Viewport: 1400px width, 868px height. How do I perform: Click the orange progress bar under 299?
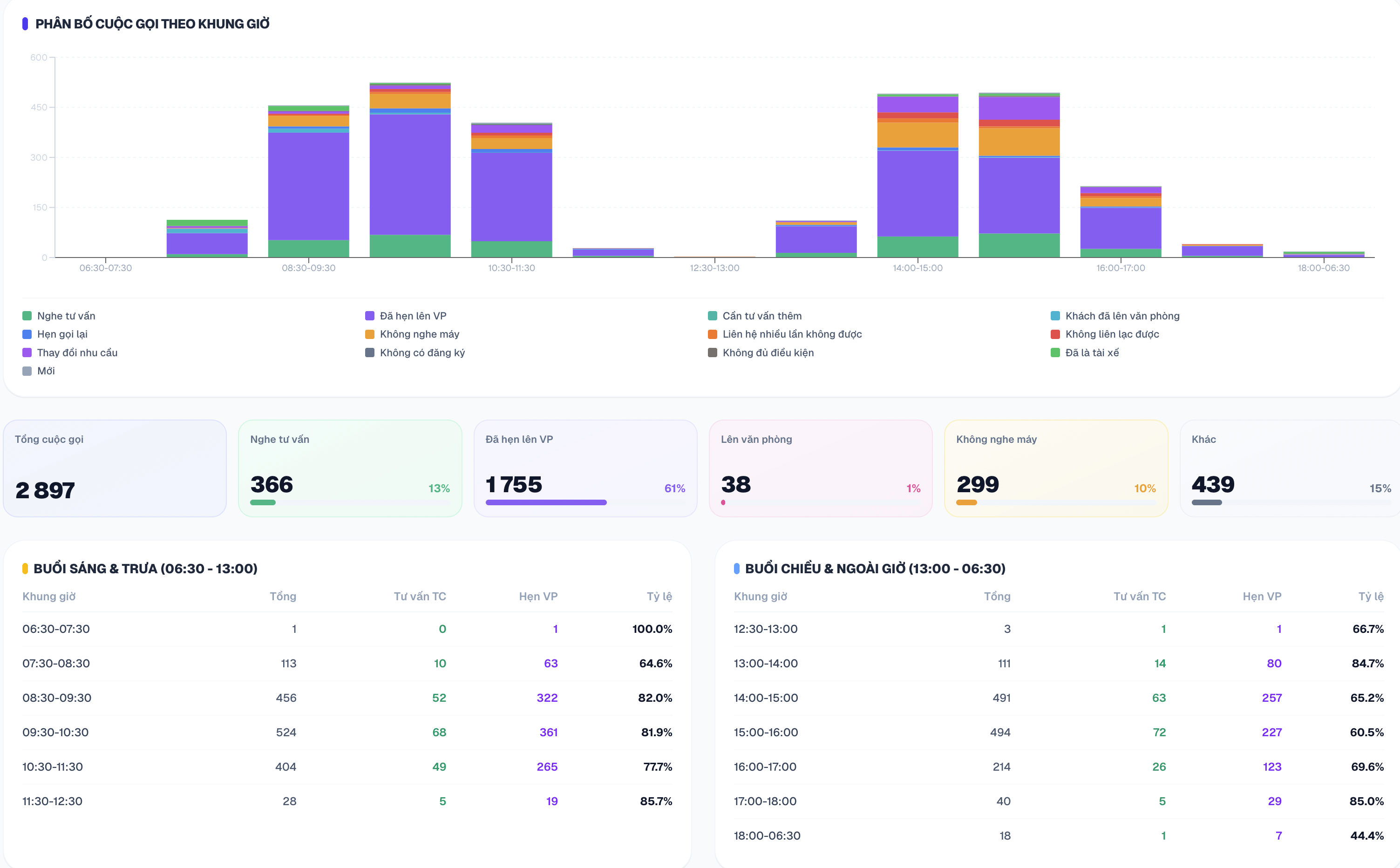coord(966,502)
